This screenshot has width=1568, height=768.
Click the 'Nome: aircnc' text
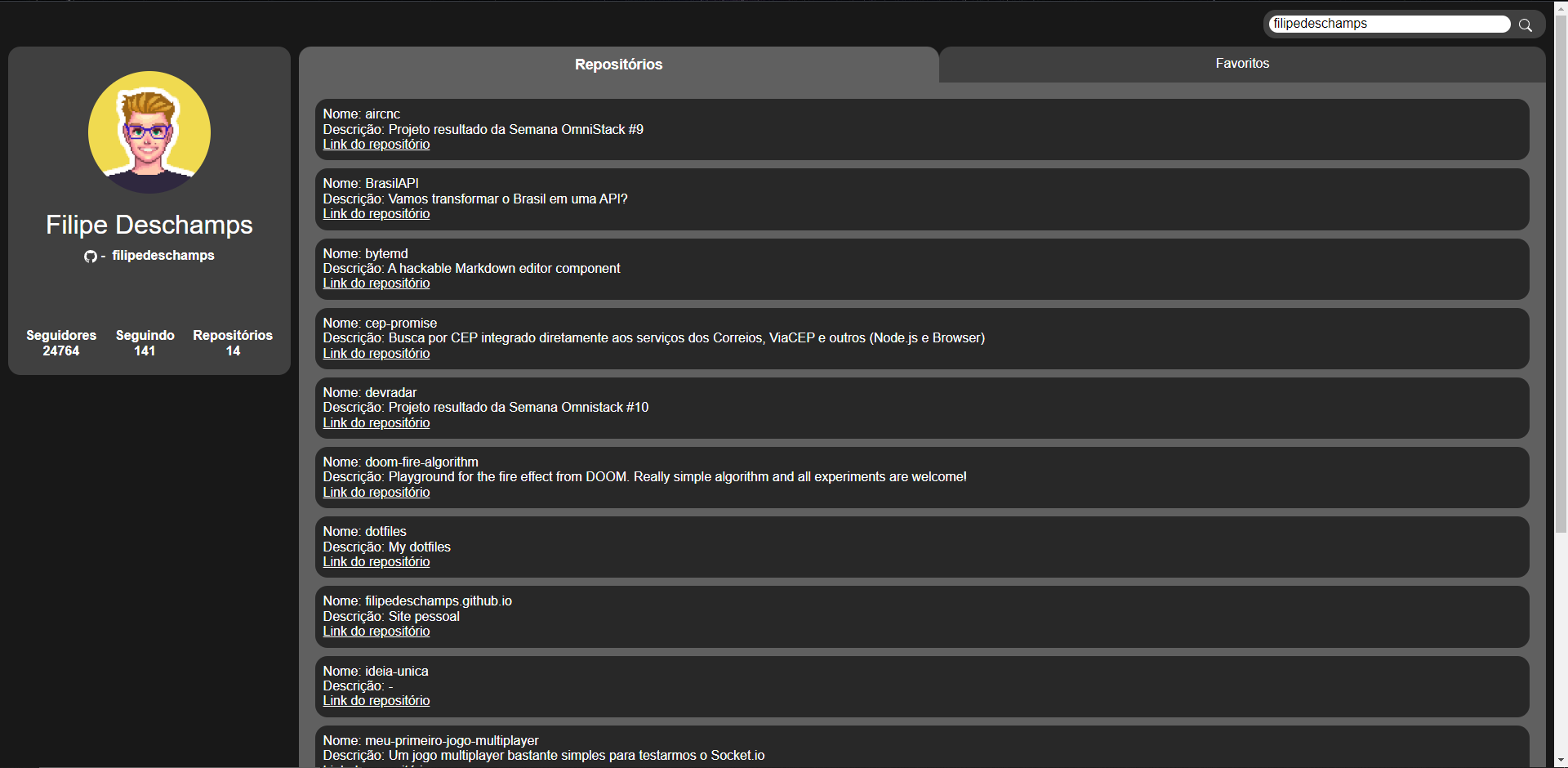tap(362, 114)
